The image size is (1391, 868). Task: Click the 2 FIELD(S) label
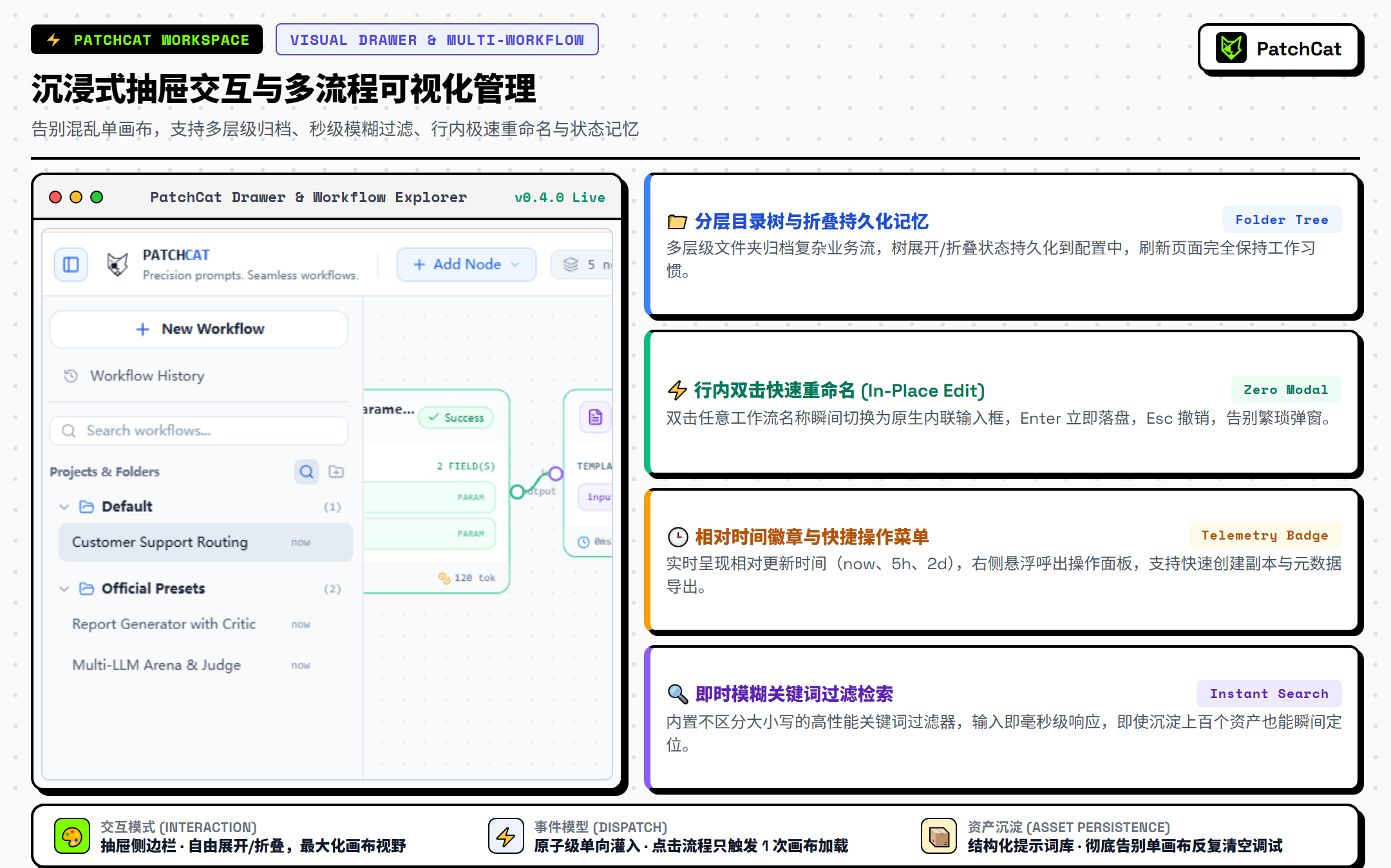click(x=466, y=466)
